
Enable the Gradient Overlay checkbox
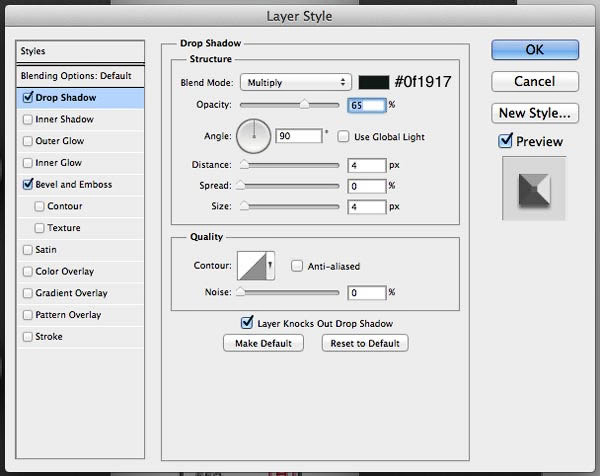coord(28,293)
